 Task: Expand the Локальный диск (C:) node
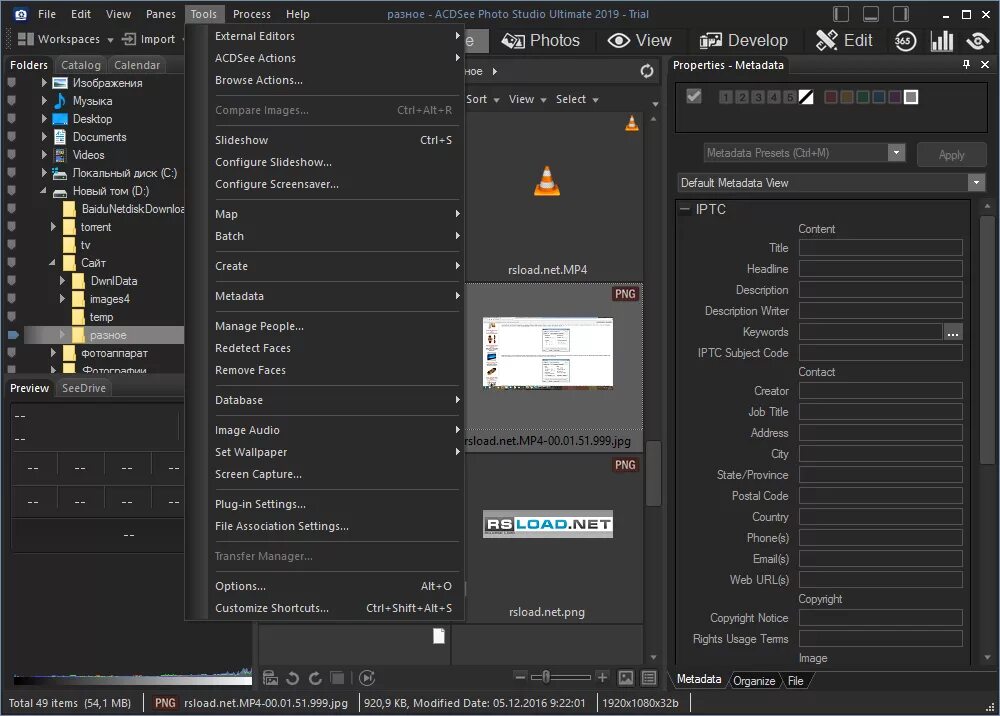(44, 172)
